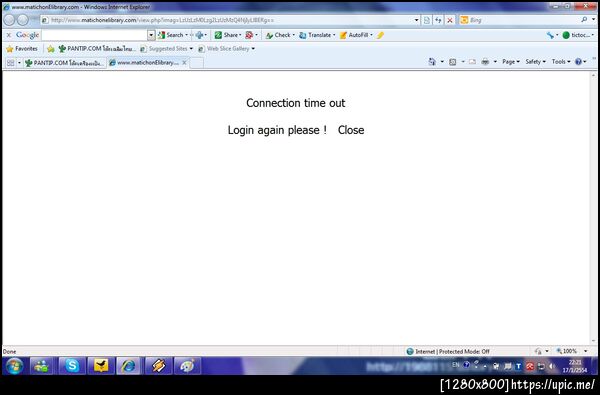
Task: Click the Google toolbar Share button
Action: point(227,35)
